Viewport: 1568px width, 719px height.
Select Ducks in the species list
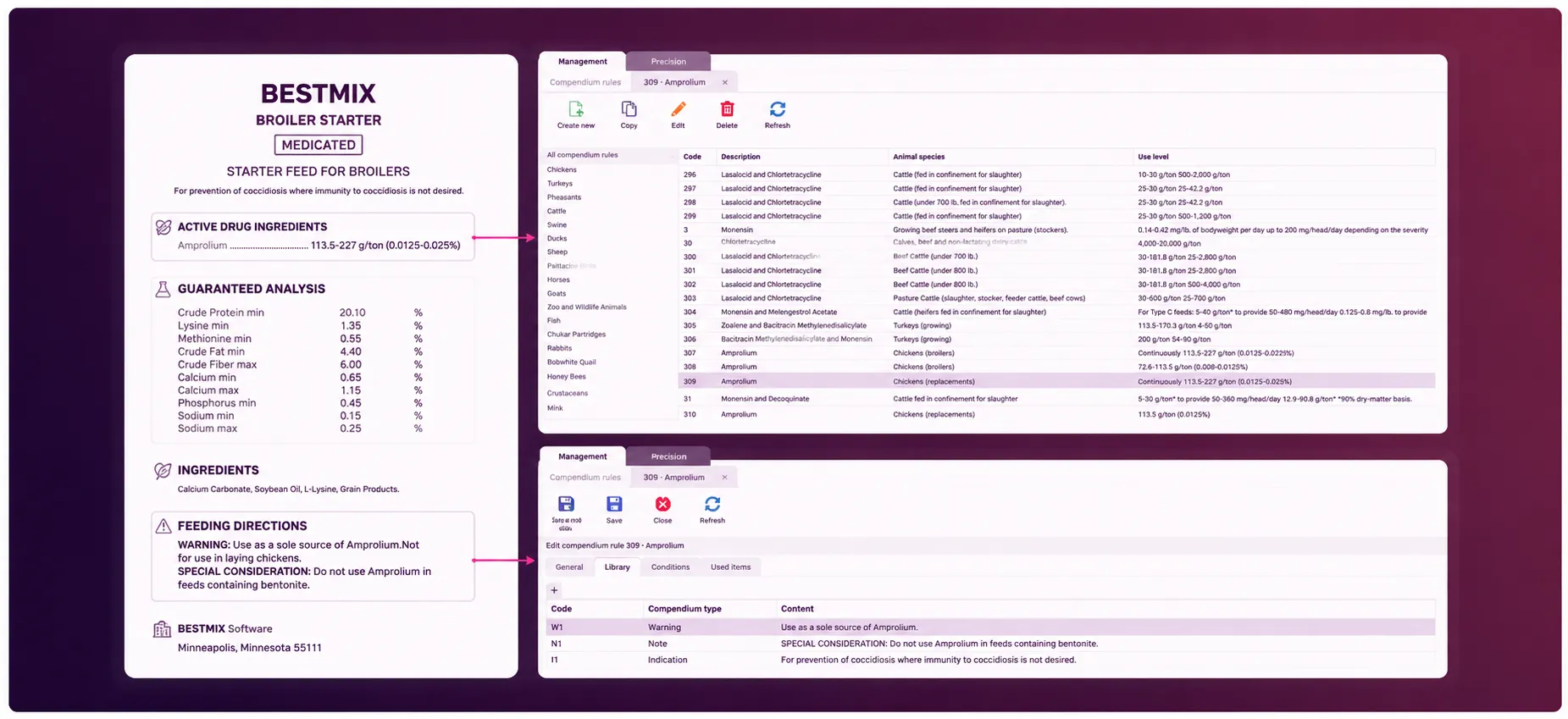557,238
